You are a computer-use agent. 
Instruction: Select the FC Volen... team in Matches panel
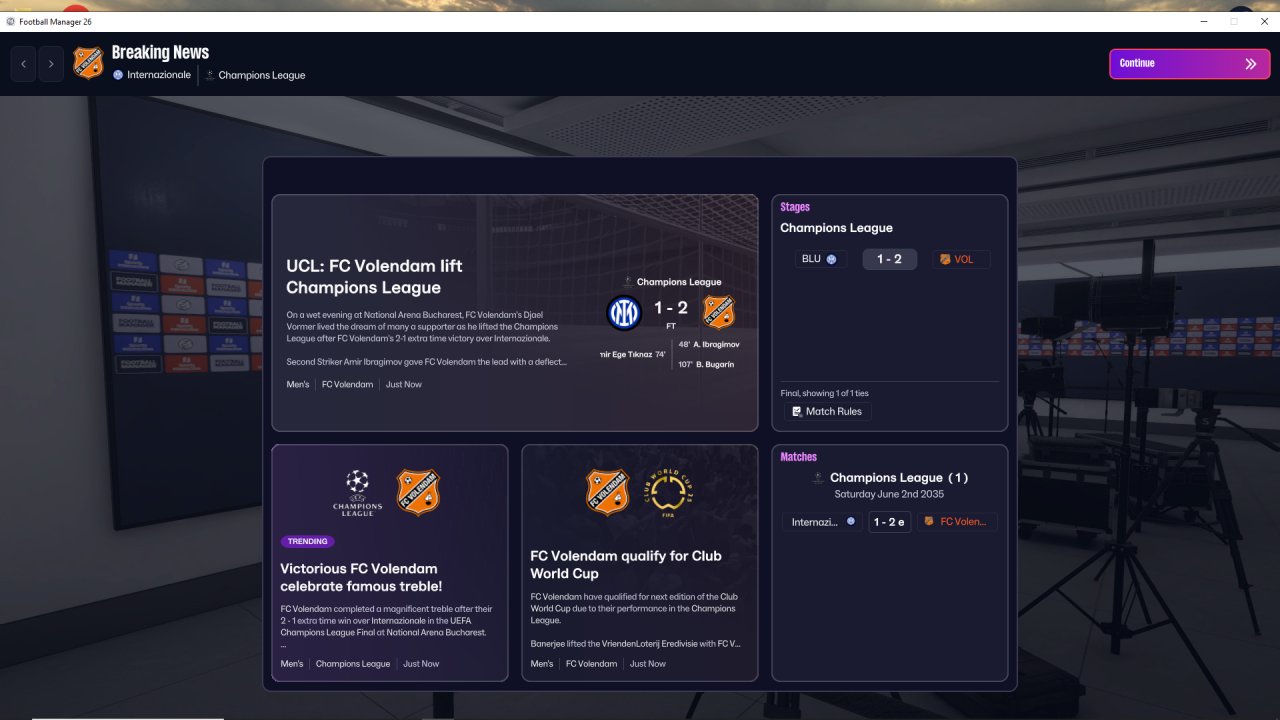[x=957, y=522]
